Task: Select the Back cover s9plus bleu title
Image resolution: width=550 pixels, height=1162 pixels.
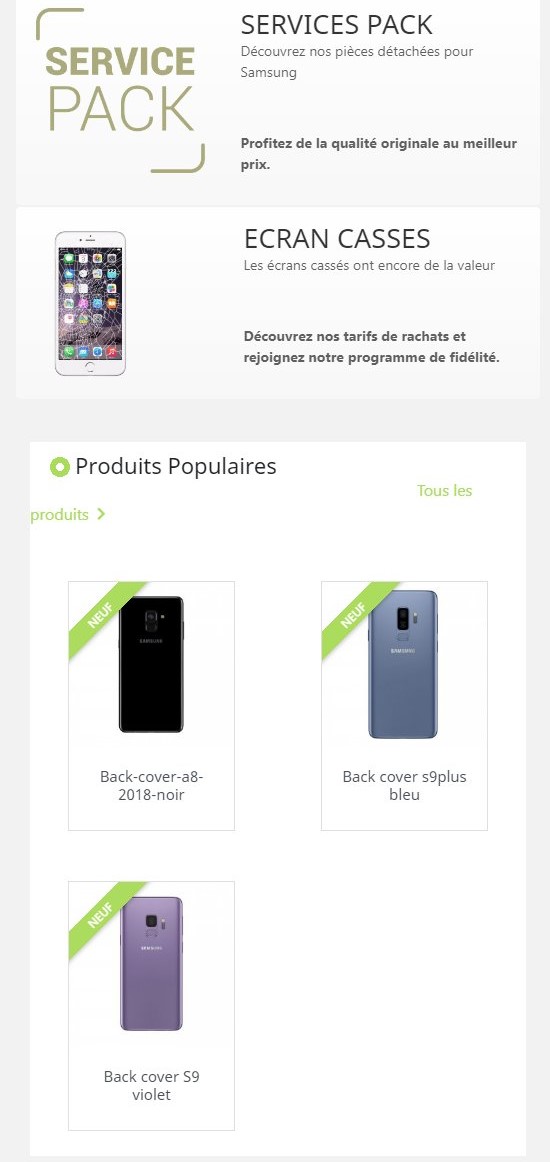Action: [x=404, y=786]
